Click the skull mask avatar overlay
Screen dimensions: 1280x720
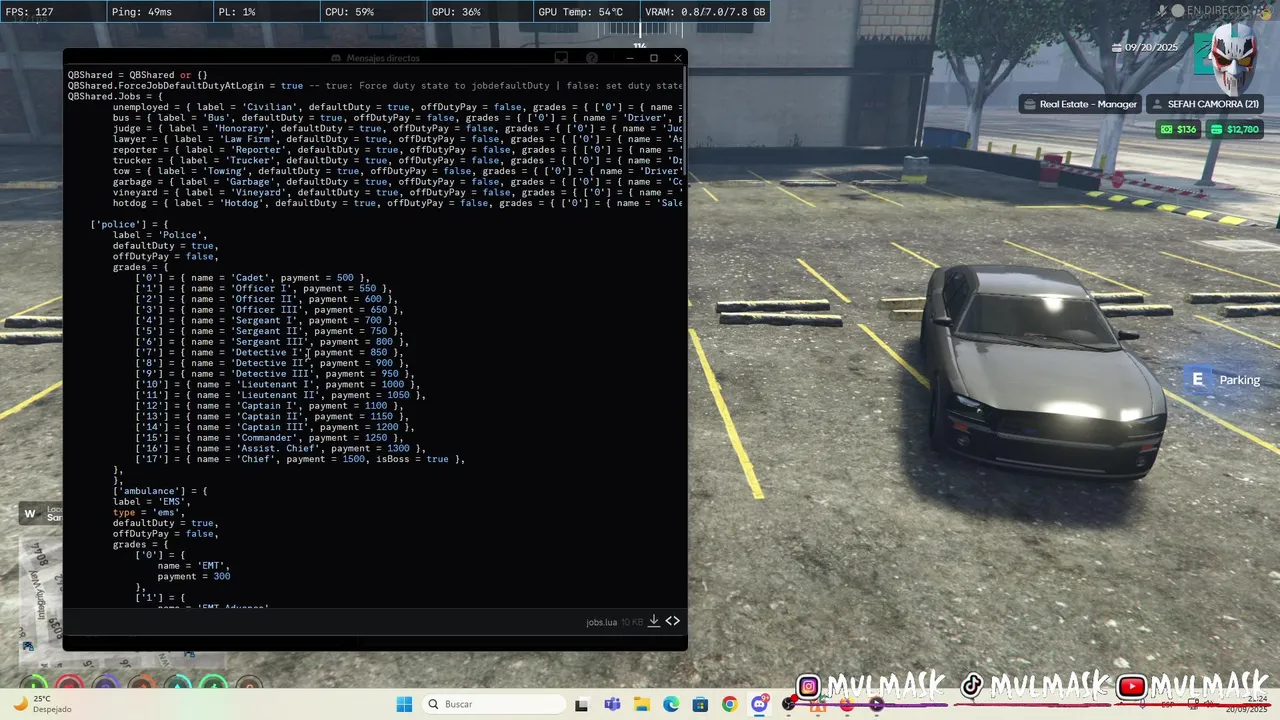tap(1232, 58)
